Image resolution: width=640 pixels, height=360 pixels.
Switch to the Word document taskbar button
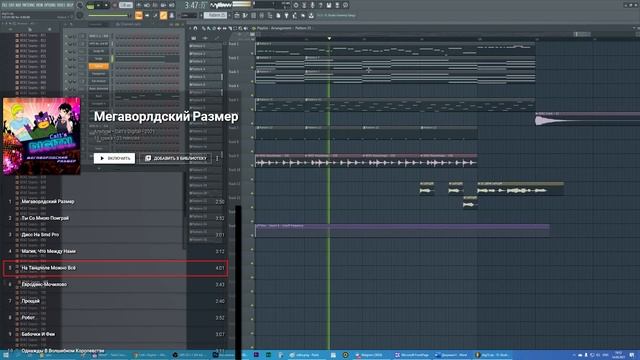(x=452, y=355)
